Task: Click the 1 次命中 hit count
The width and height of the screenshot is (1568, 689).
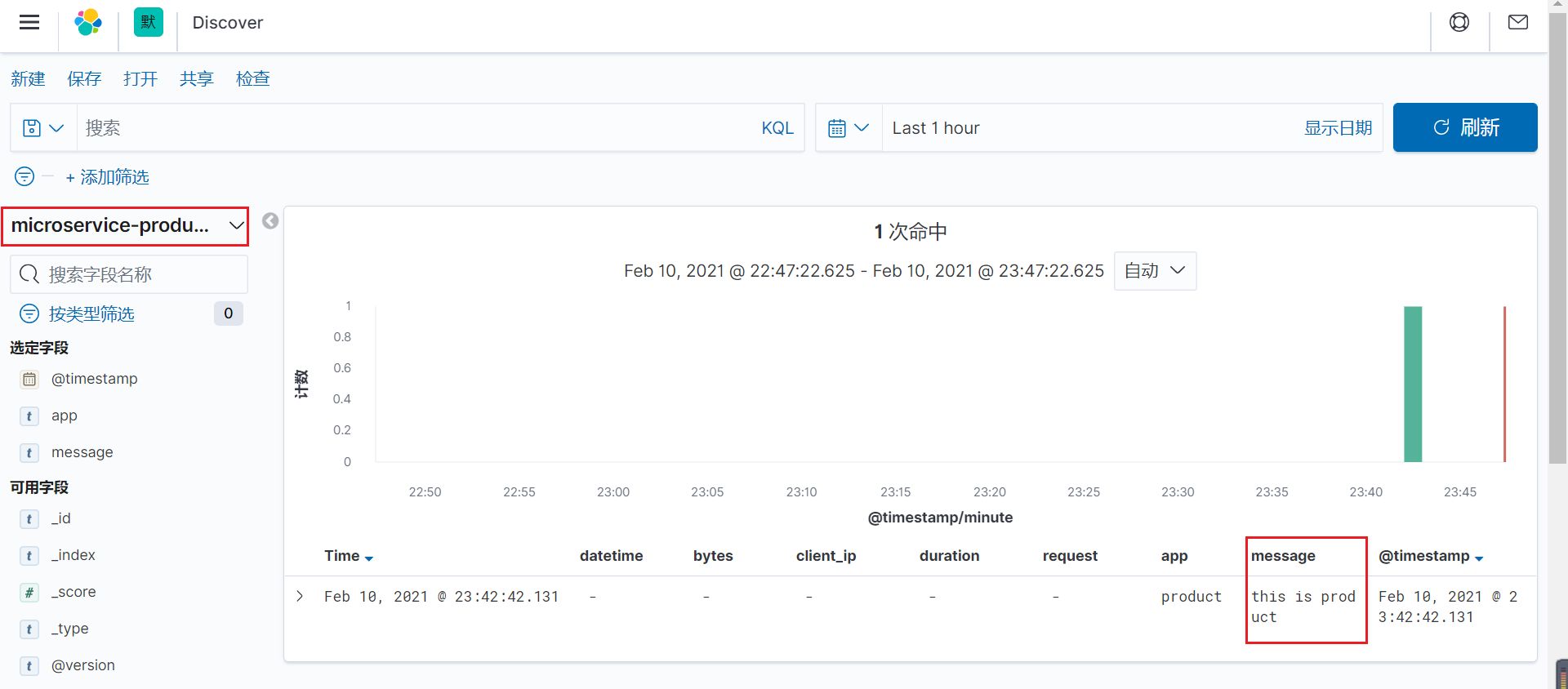Action: (911, 232)
